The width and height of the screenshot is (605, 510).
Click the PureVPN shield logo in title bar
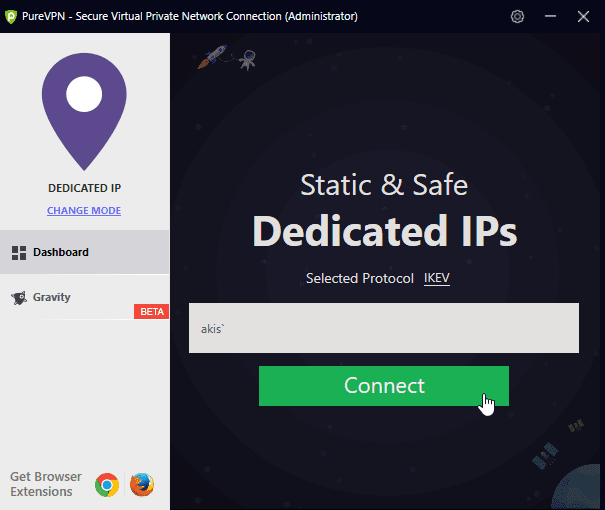tap(11, 17)
